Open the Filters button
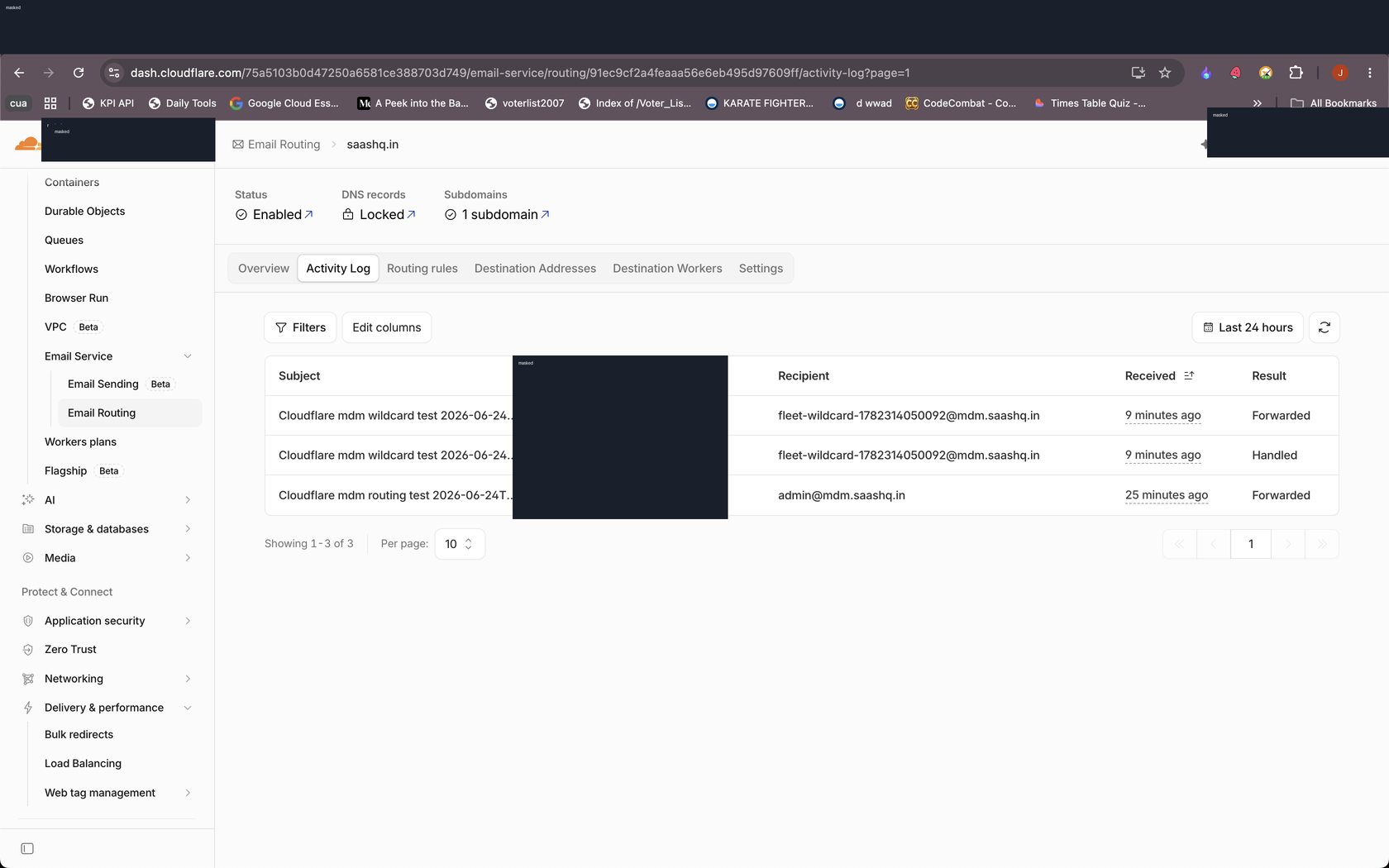 [300, 327]
